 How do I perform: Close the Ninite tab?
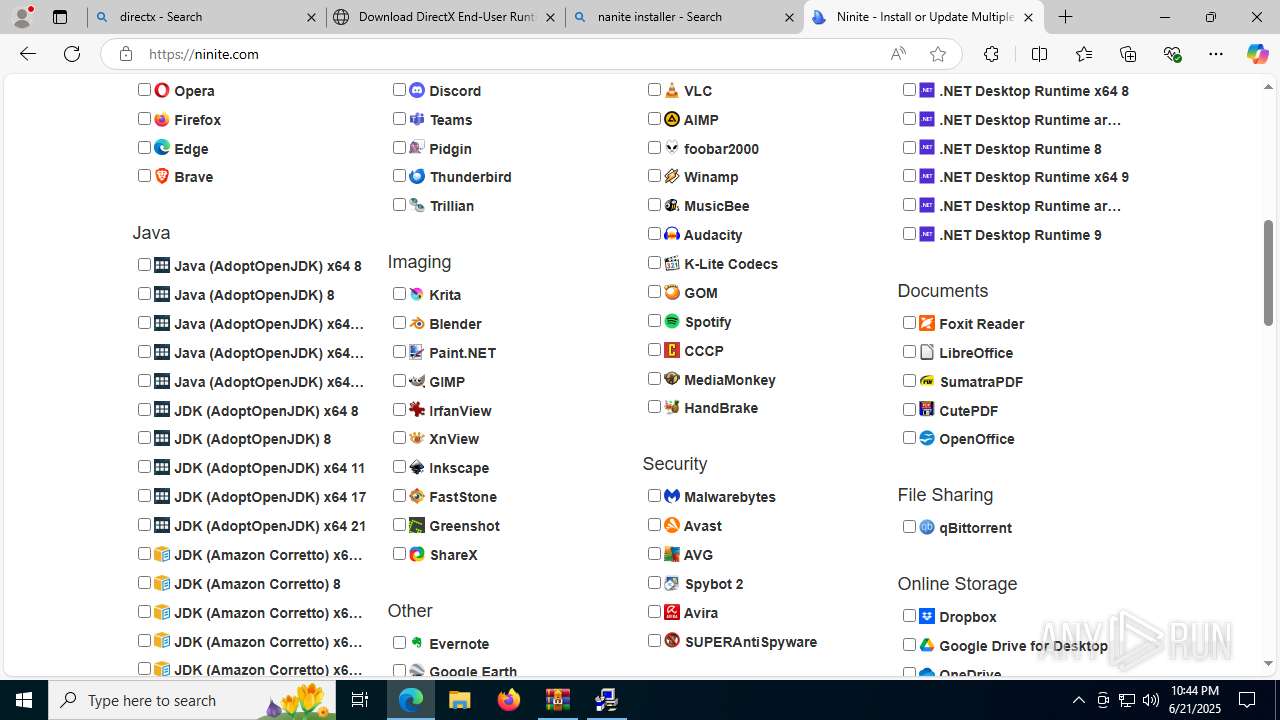pos(1028,17)
